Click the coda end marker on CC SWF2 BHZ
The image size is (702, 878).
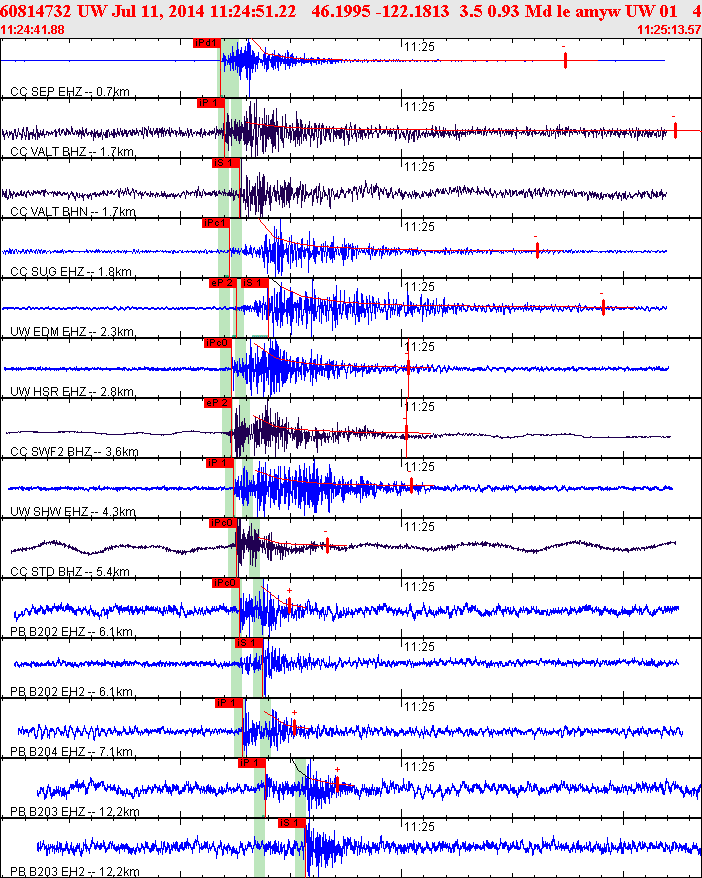pyautogui.click(x=406, y=432)
